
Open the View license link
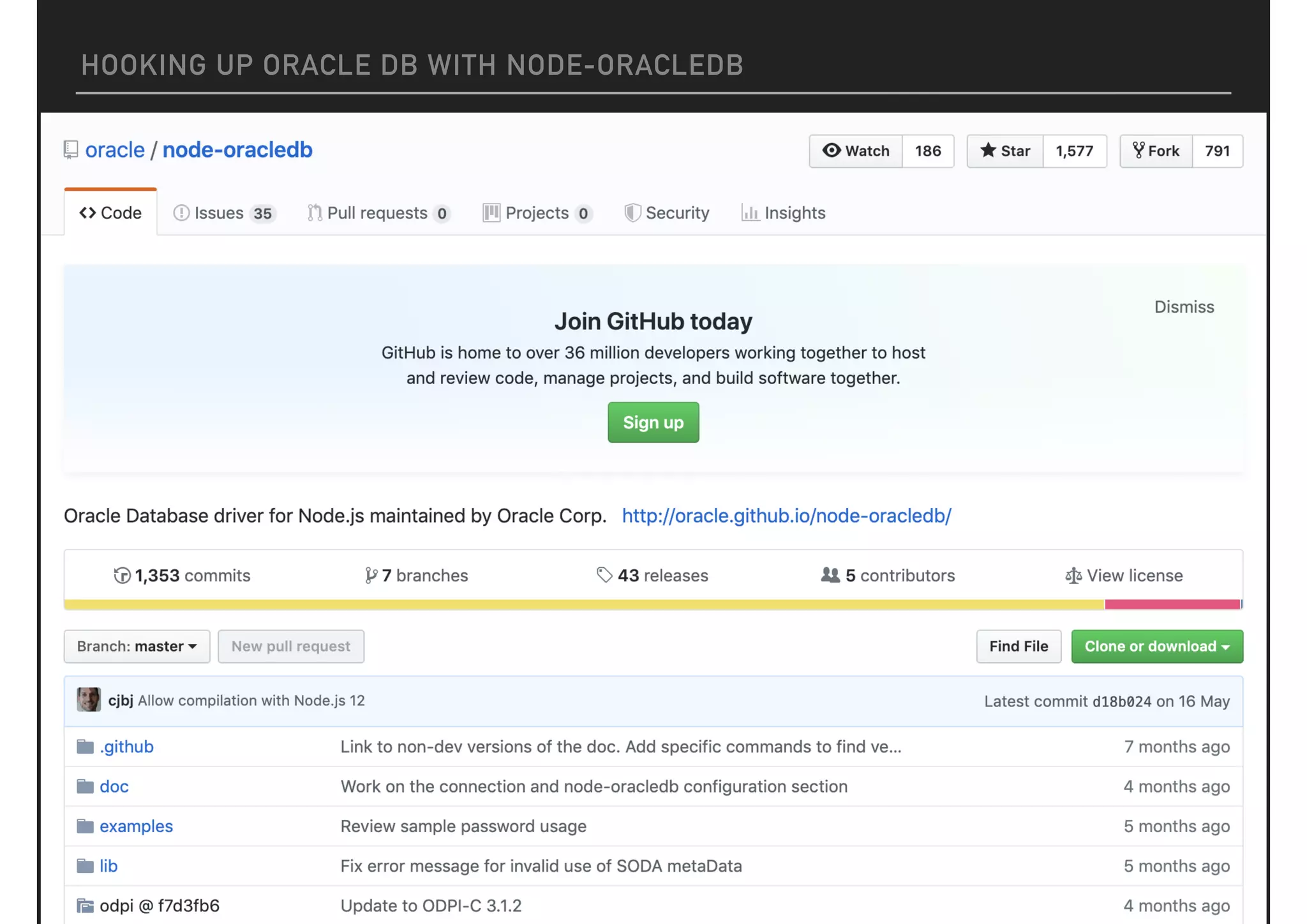tap(1124, 576)
